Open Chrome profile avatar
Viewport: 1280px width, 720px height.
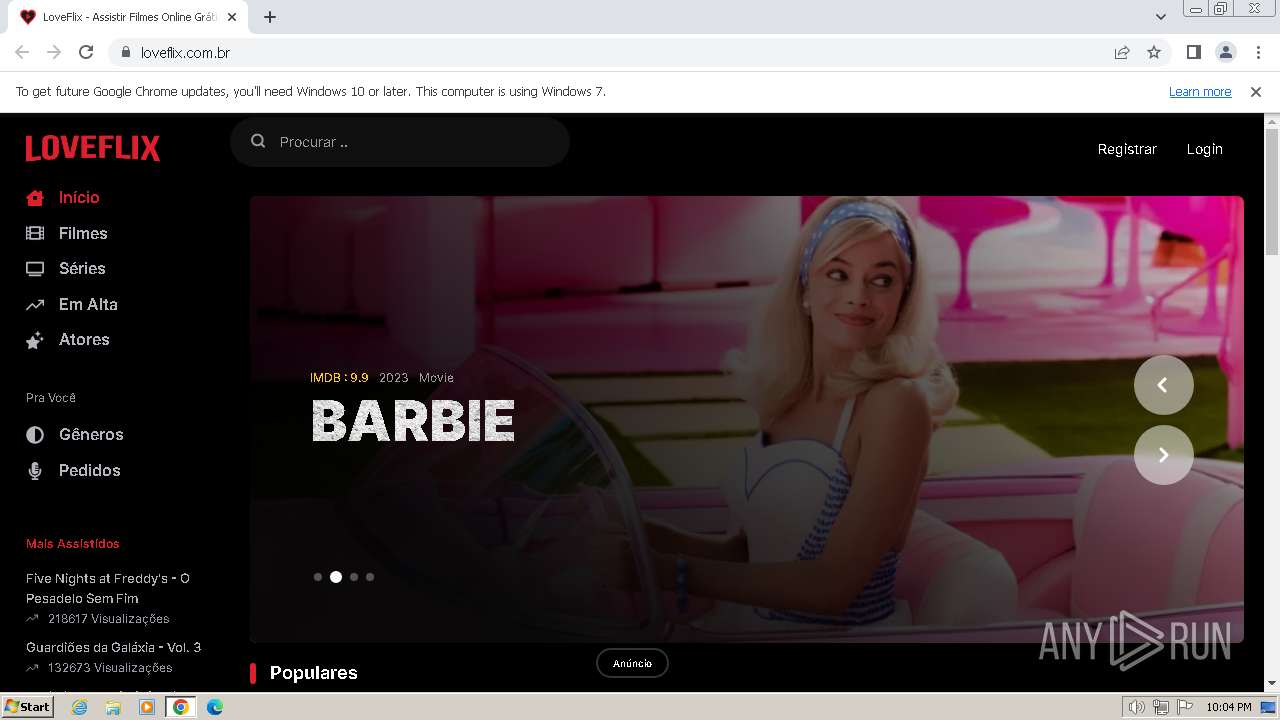coord(1225,52)
